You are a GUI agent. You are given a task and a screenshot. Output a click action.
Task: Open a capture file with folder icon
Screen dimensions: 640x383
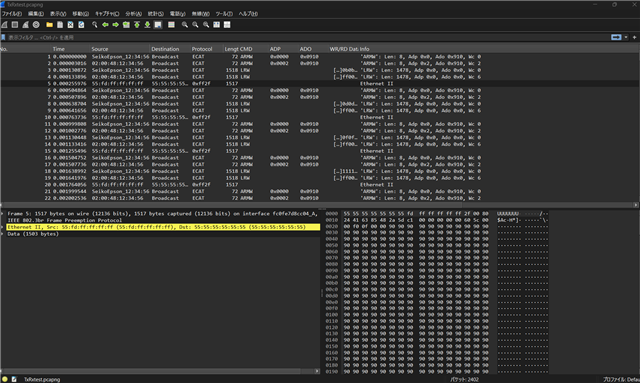49,25
